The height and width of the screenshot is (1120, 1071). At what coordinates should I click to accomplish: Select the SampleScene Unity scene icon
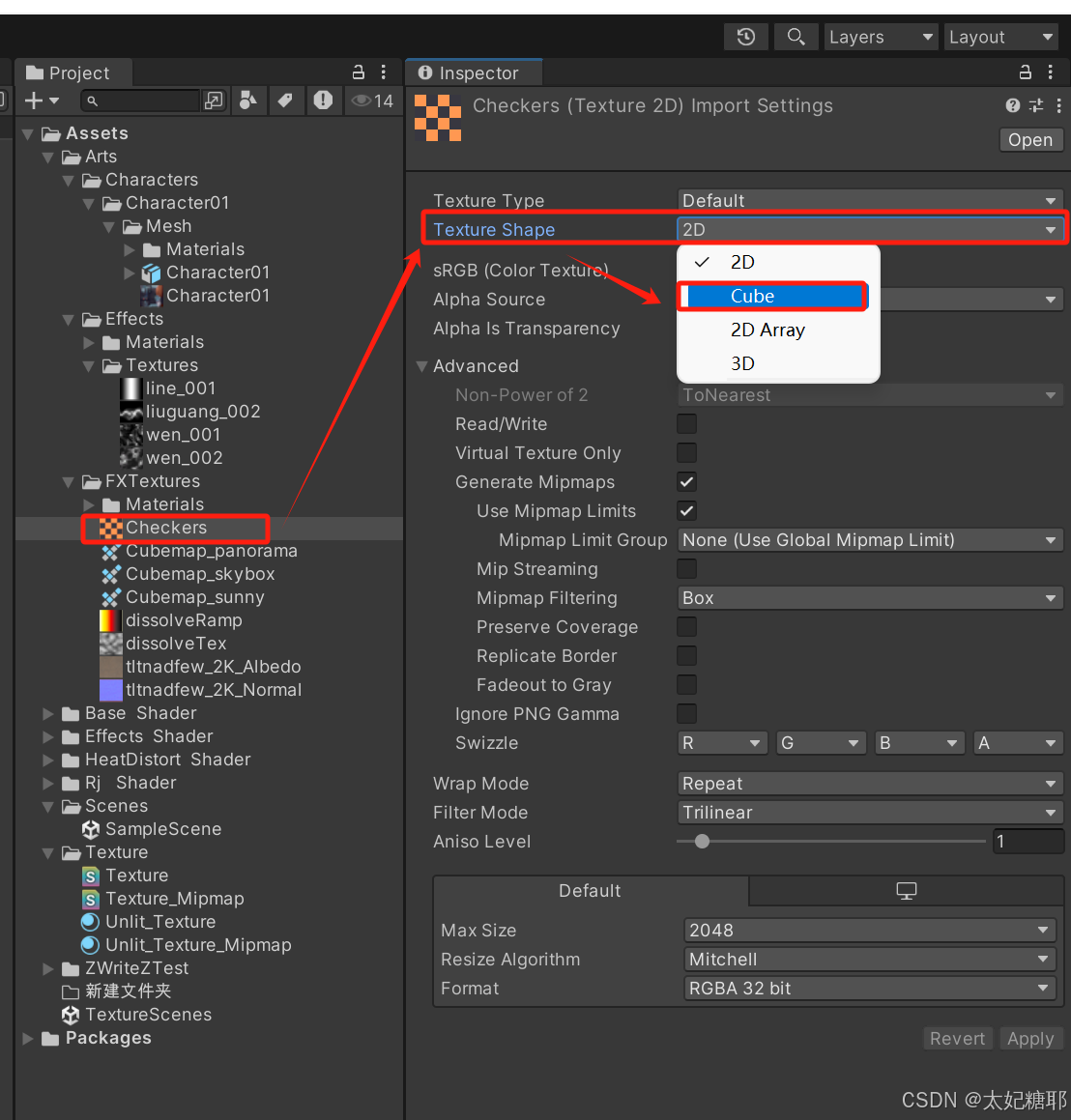tap(91, 829)
